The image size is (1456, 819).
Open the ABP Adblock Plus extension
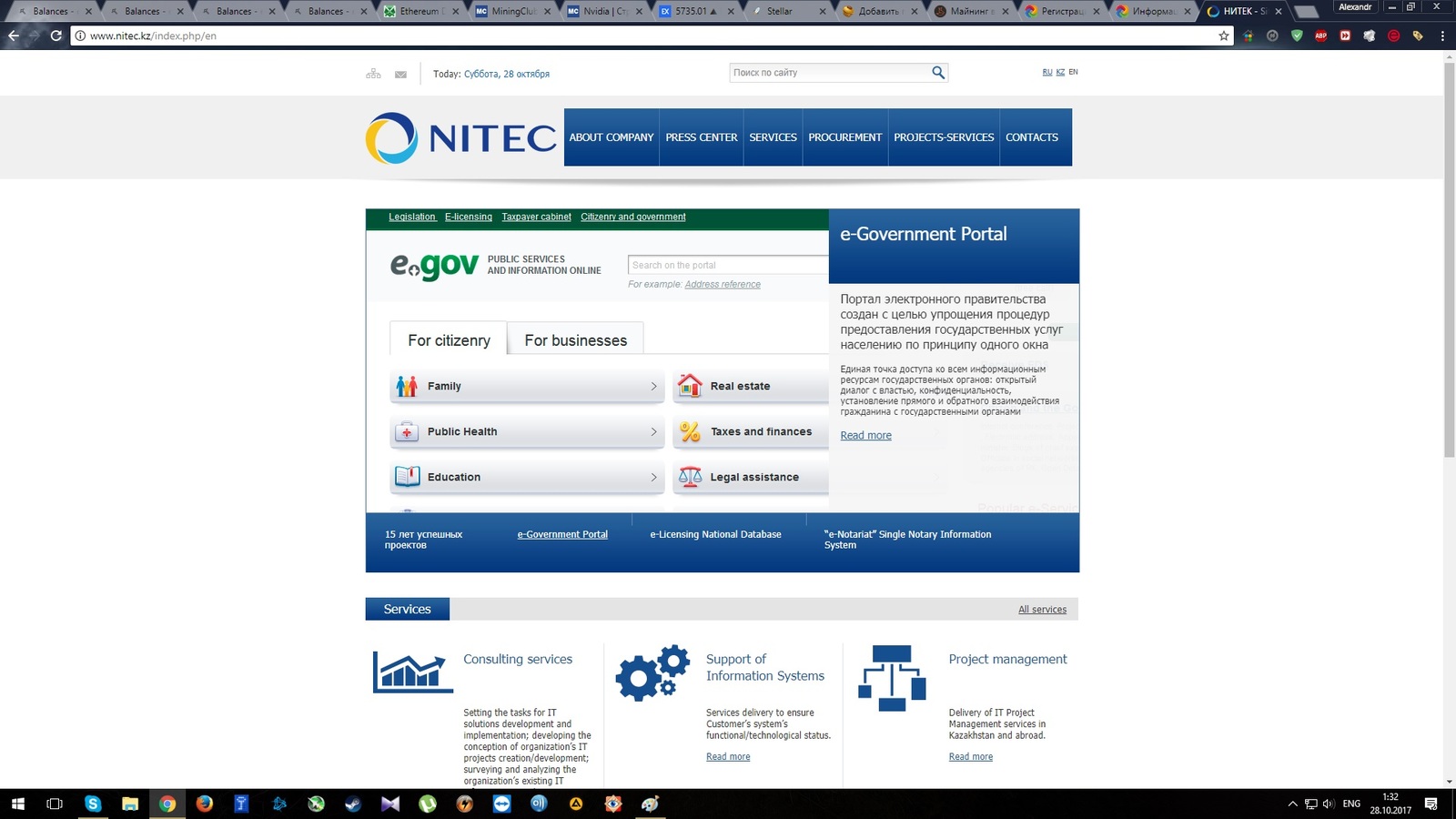pyautogui.click(x=1320, y=36)
